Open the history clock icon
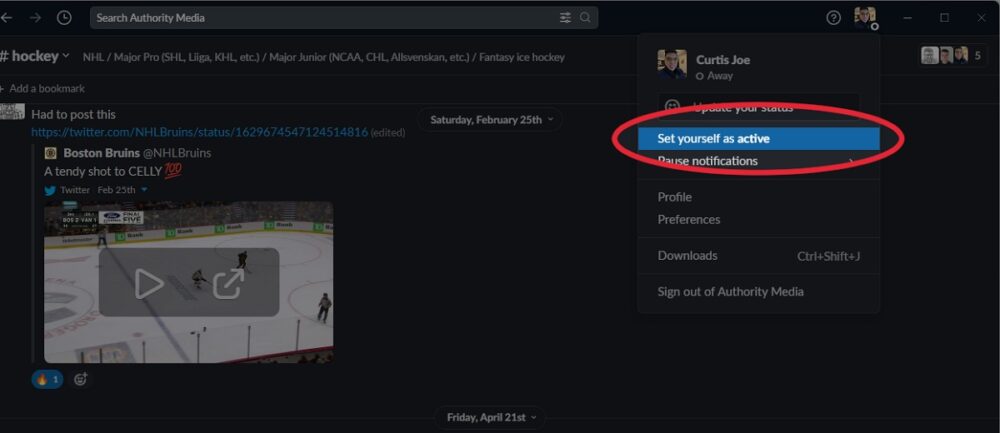The width and height of the screenshot is (1000, 433). tap(64, 18)
